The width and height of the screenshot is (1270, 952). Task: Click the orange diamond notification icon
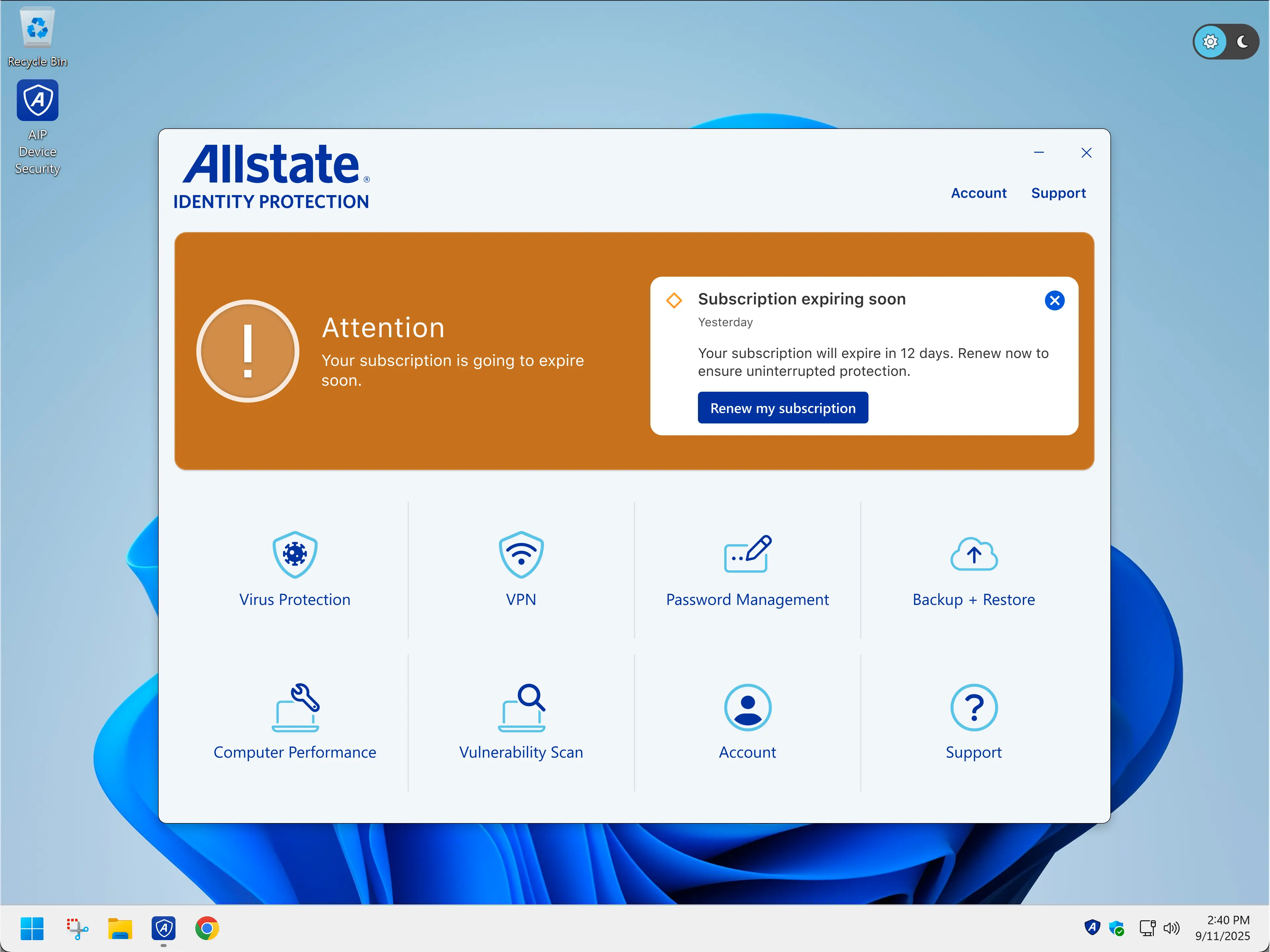[x=673, y=300]
